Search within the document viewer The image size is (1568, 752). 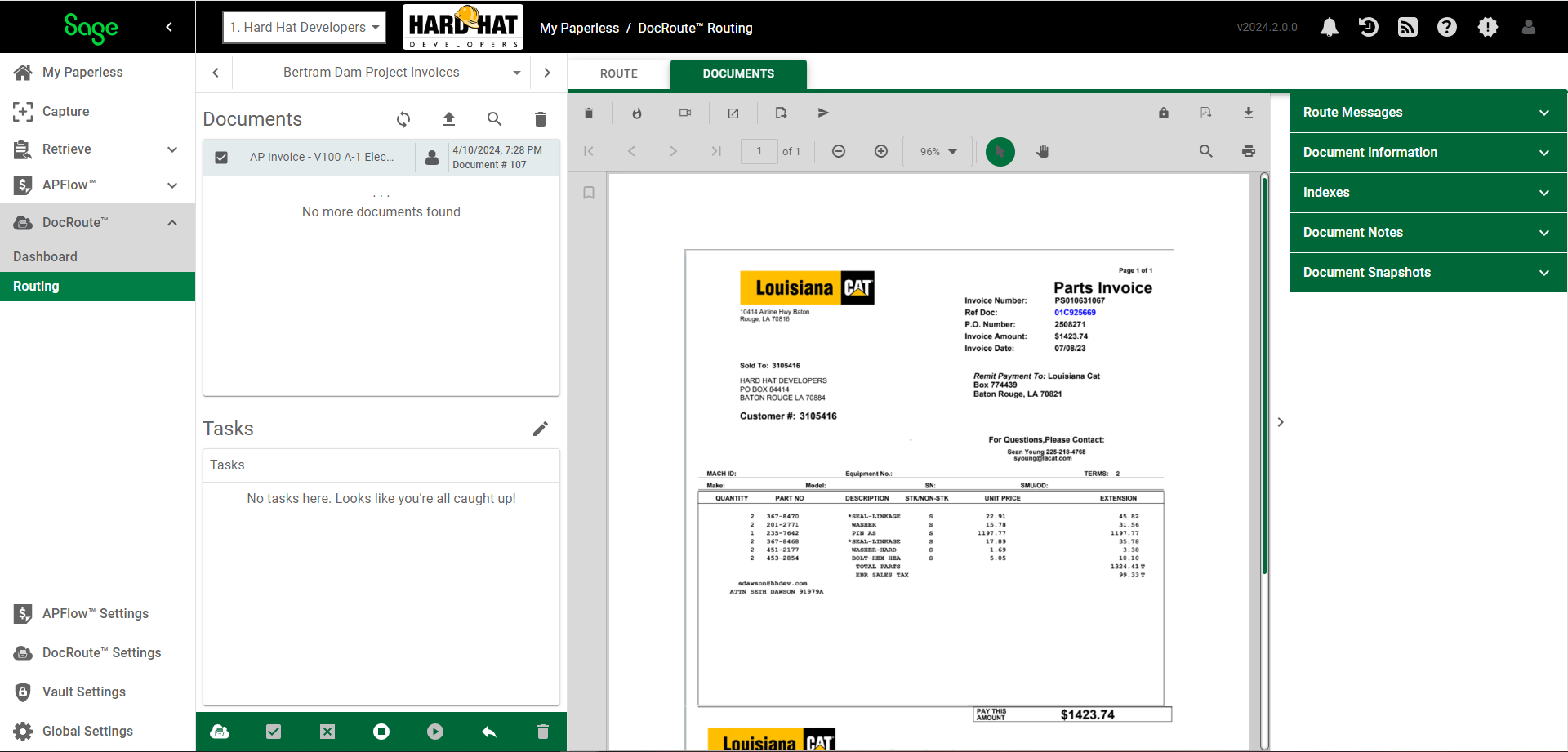1206,151
